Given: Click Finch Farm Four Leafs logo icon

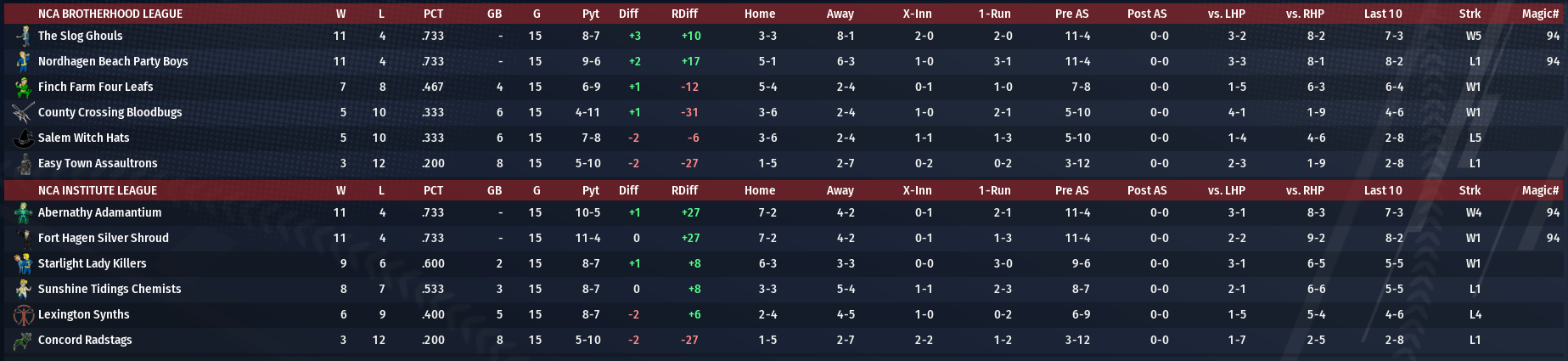Looking at the screenshot, I should [x=23, y=87].
